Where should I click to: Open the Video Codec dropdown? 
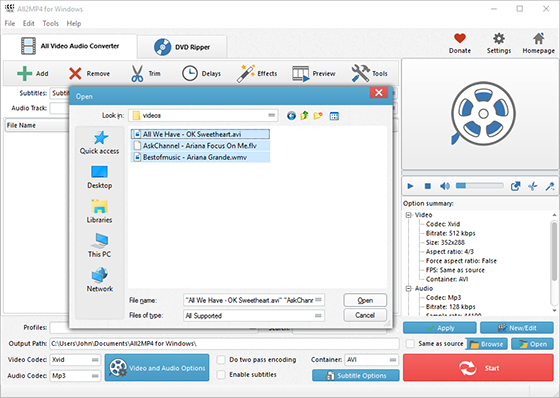coord(95,360)
